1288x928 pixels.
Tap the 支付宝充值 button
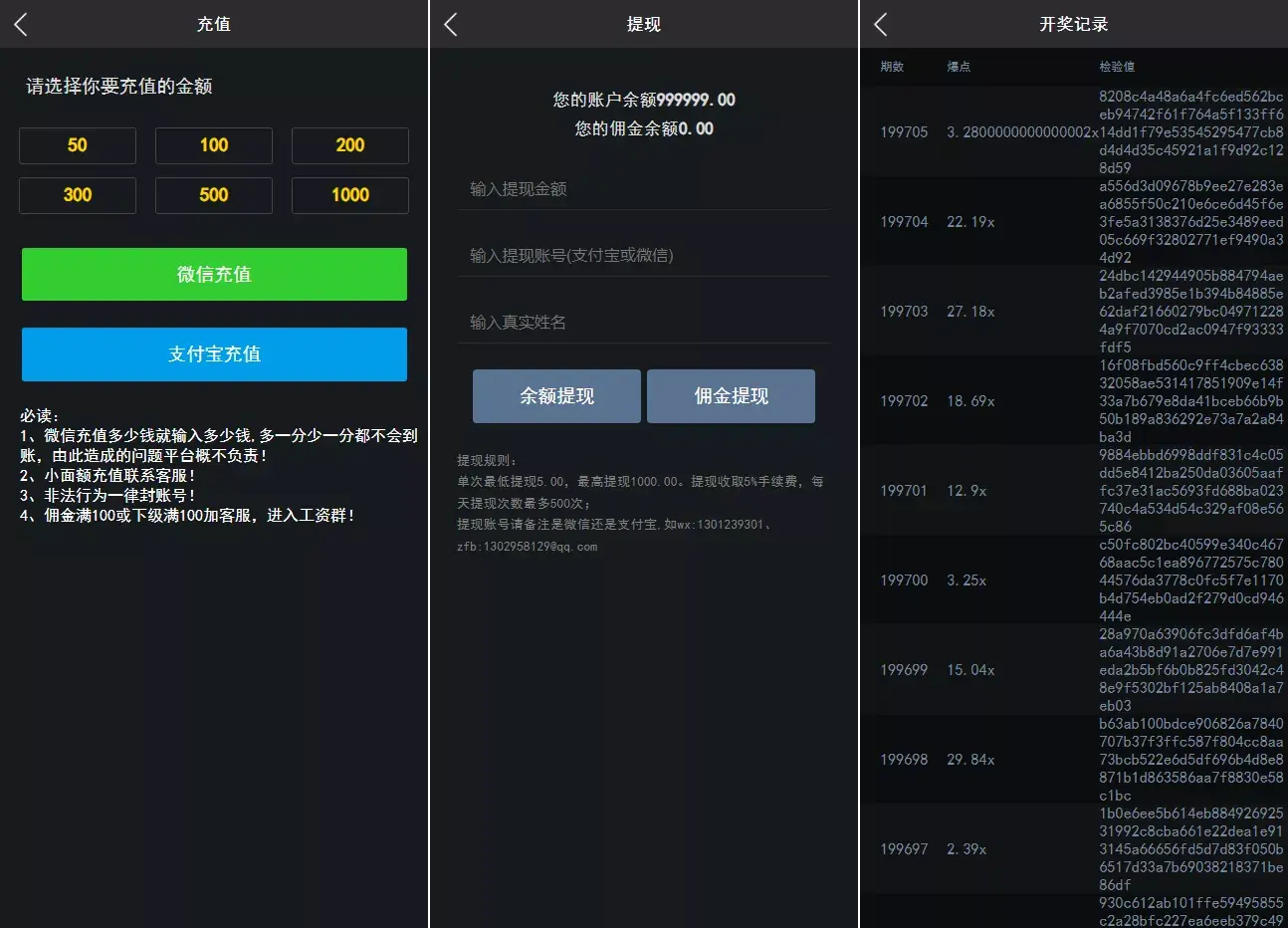[213, 354]
